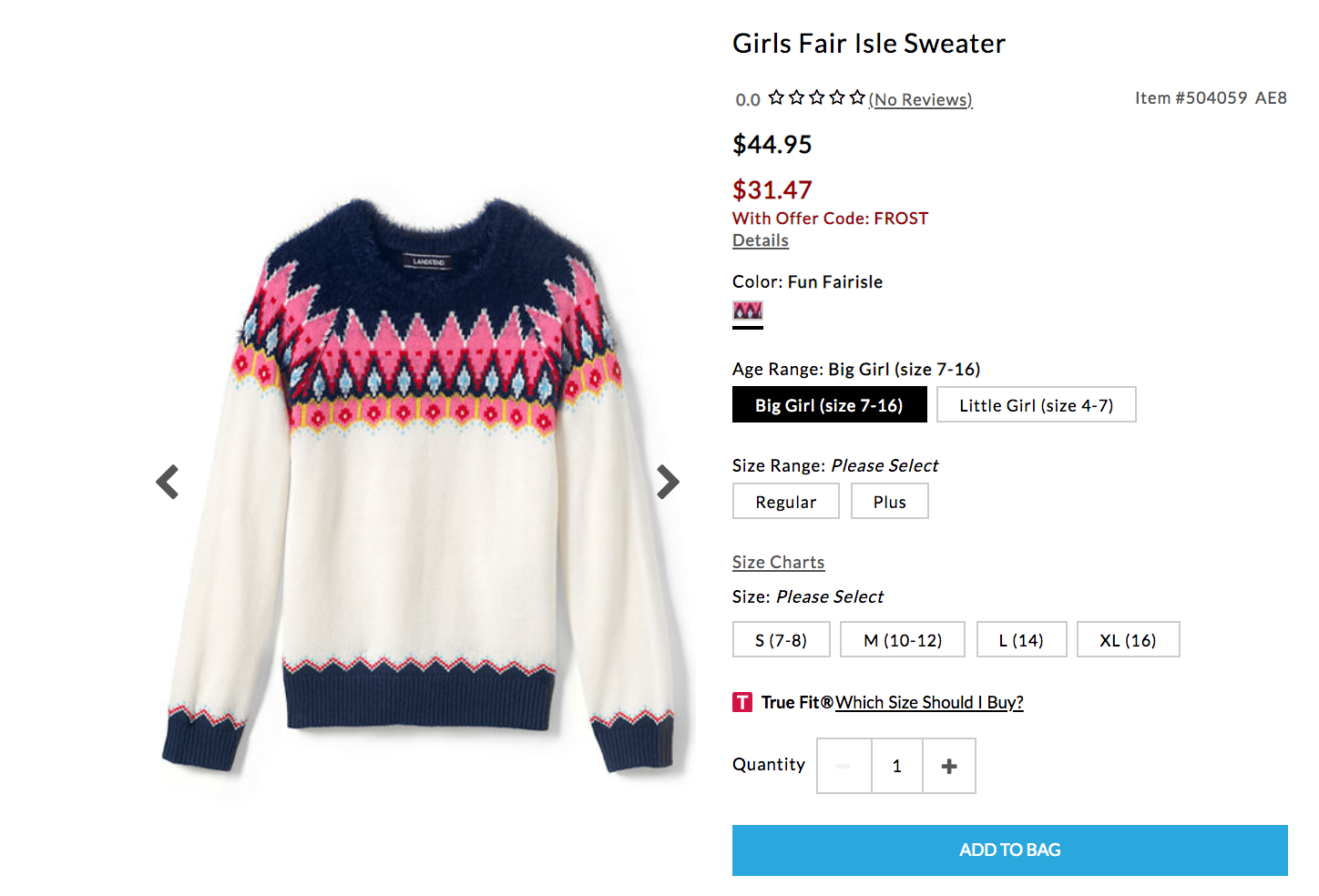Screen dimensions: 1319x896
Task: Open the Size Charts link
Action: (x=778, y=563)
